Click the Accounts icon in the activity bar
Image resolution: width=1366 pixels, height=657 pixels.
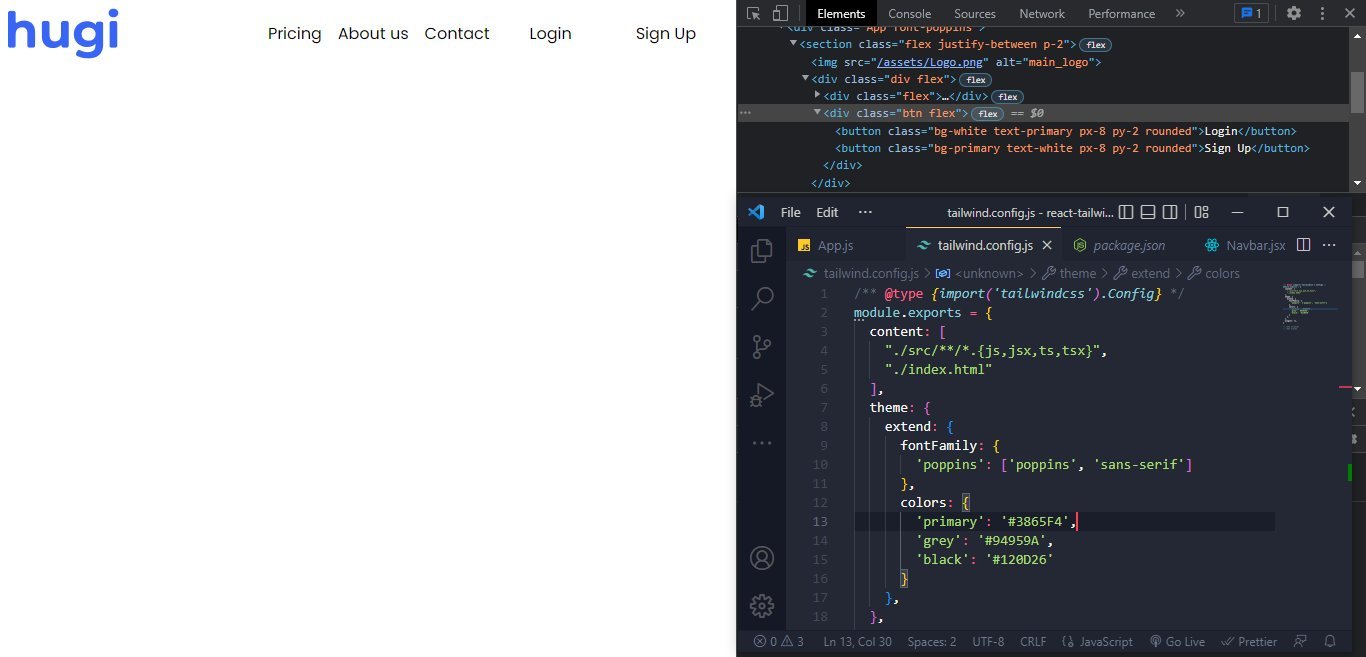pos(762,558)
